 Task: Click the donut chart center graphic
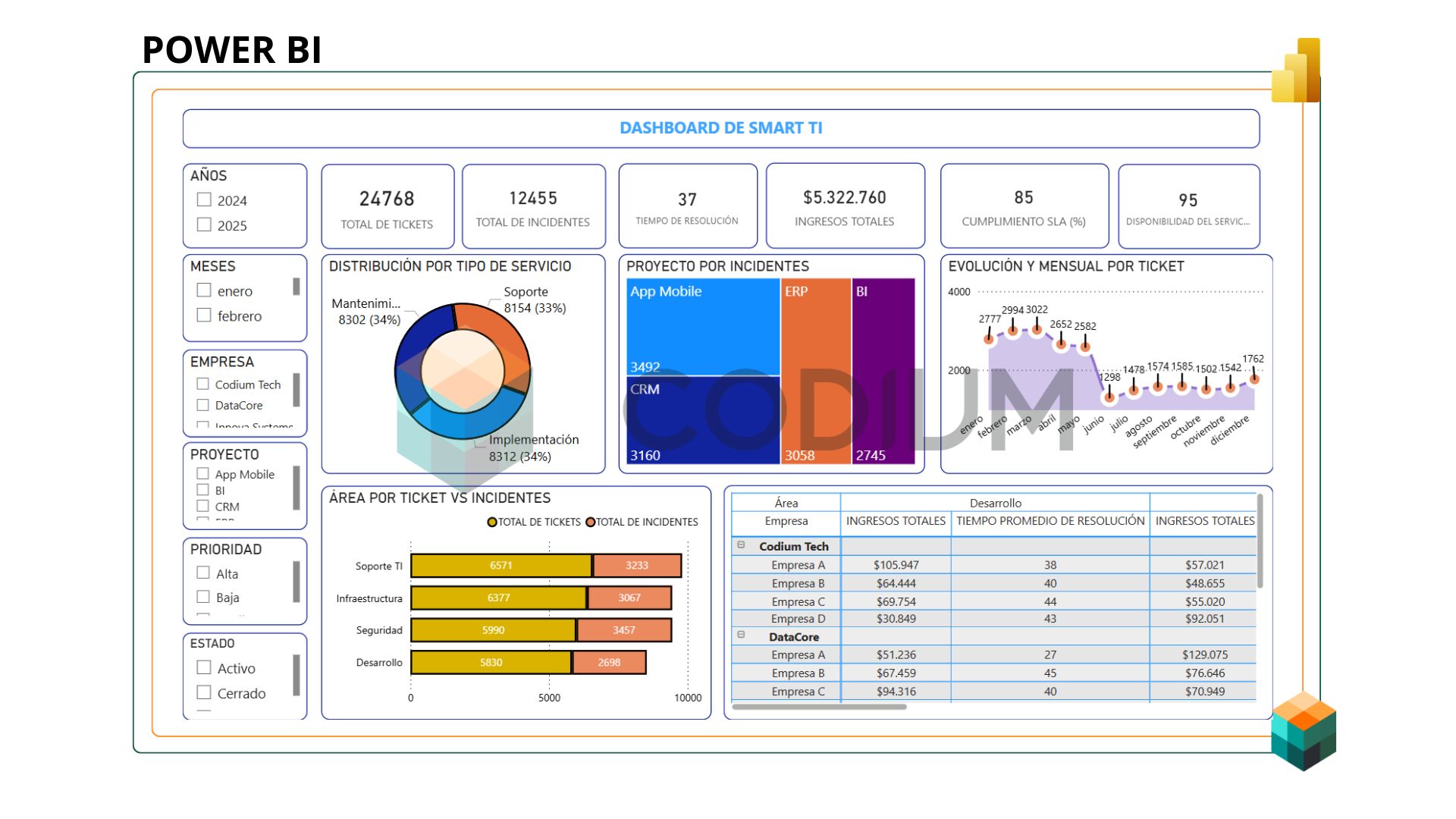pyautogui.click(x=463, y=371)
